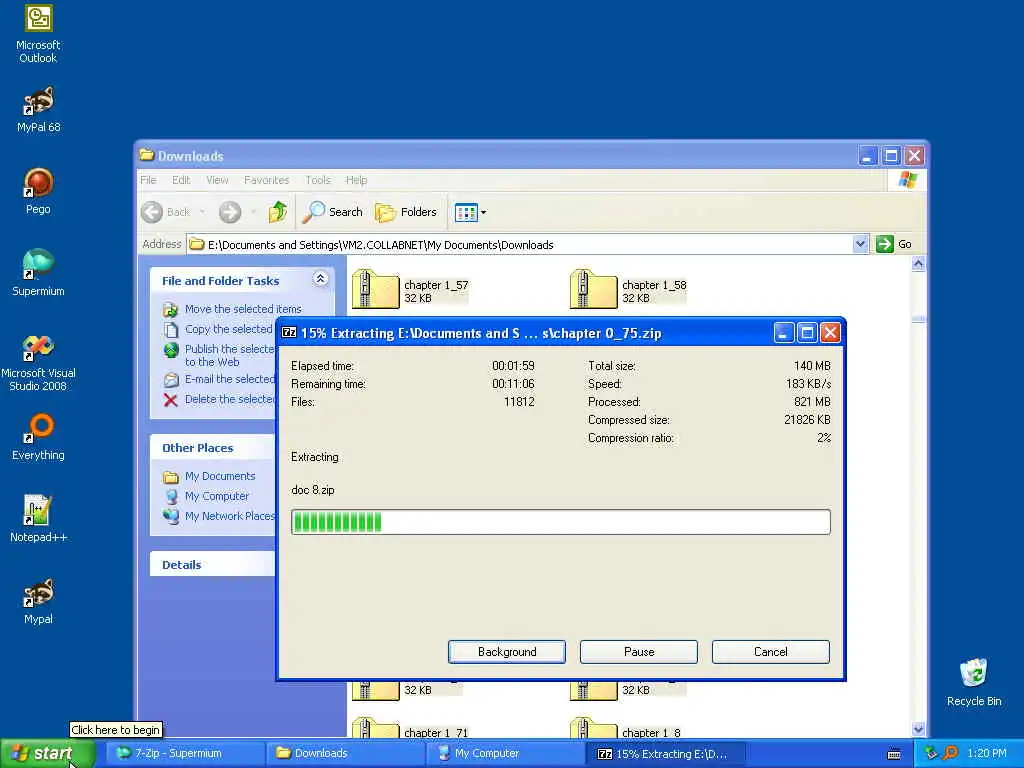
Task: Open the Pego desktop shortcut
Action: [x=38, y=191]
